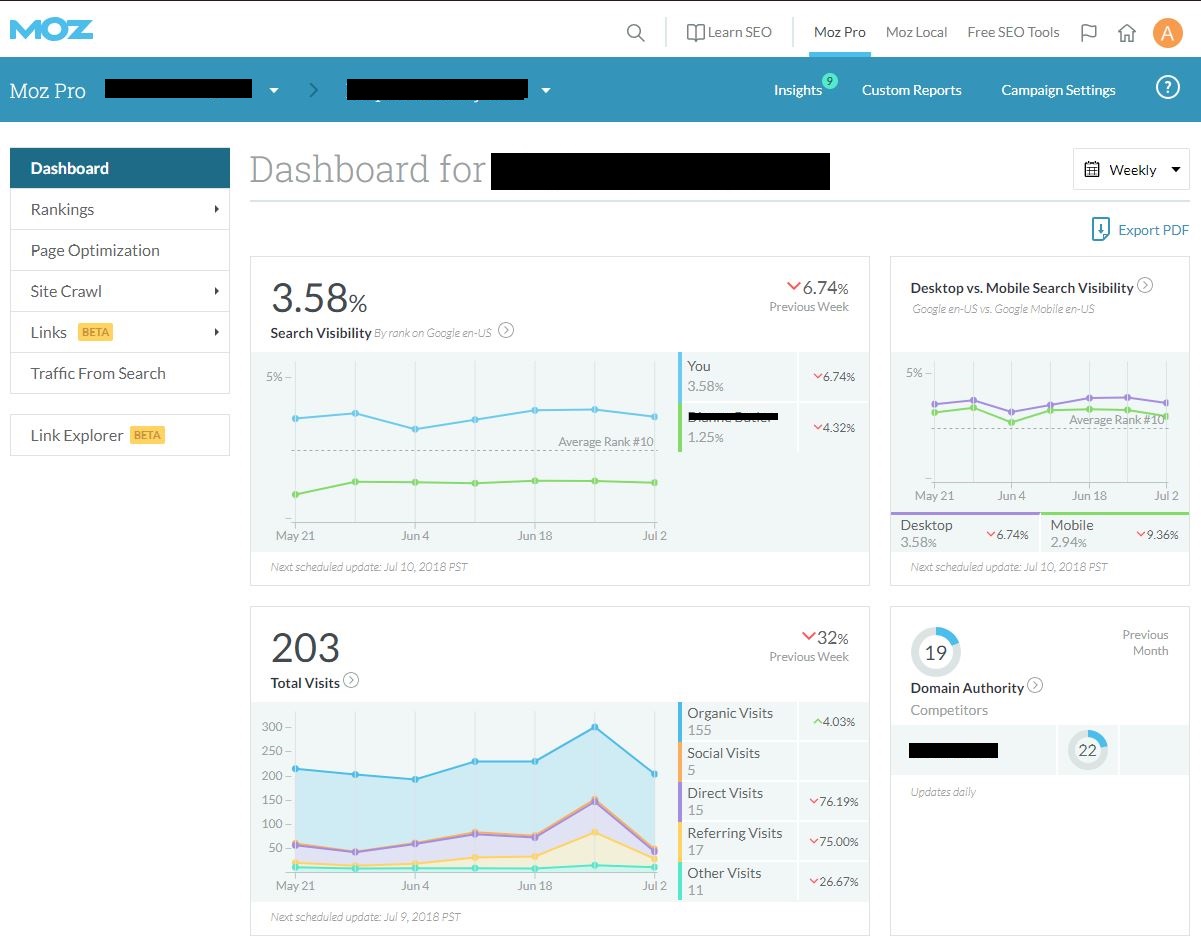
Task: Expand the second redacted campaign dropdown arrow
Action: click(546, 90)
